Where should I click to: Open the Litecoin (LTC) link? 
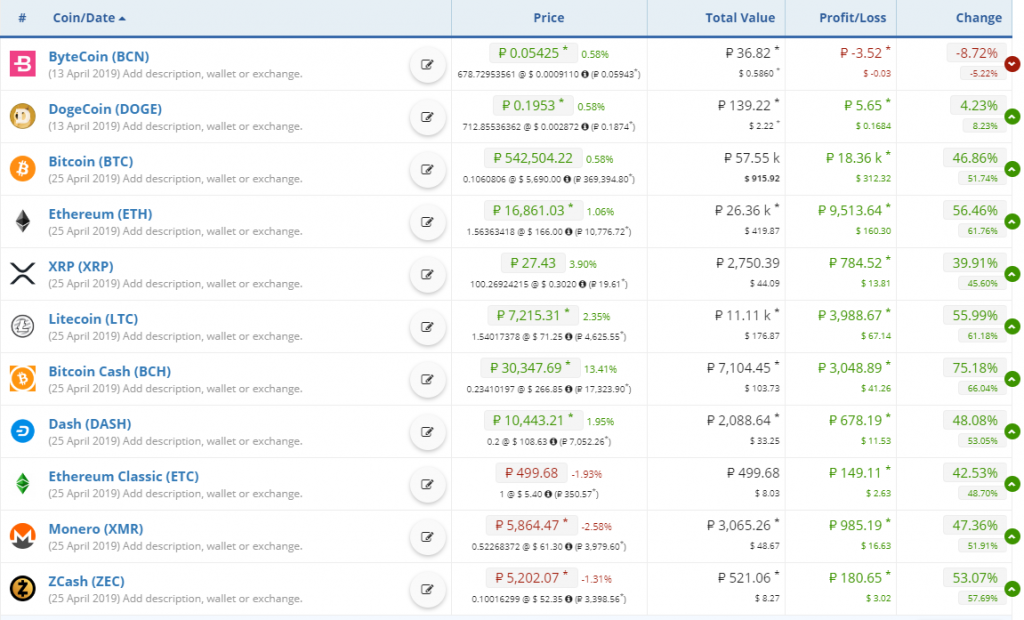pyautogui.click(x=93, y=319)
